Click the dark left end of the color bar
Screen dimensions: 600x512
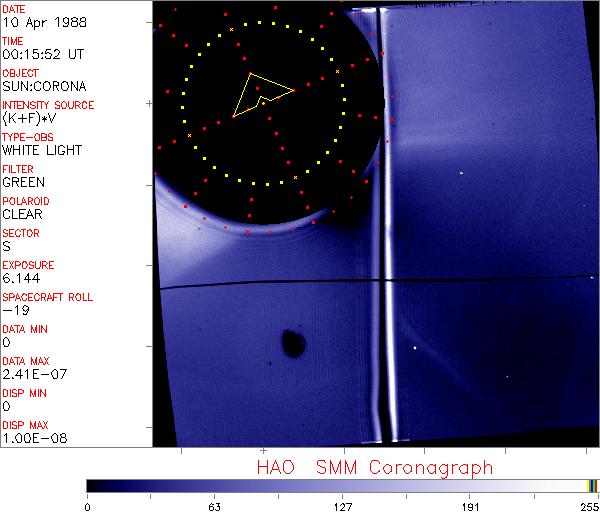(95, 485)
